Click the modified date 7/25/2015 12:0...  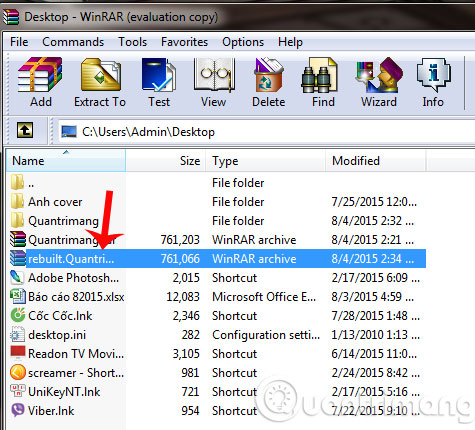click(x=374, y=202)
